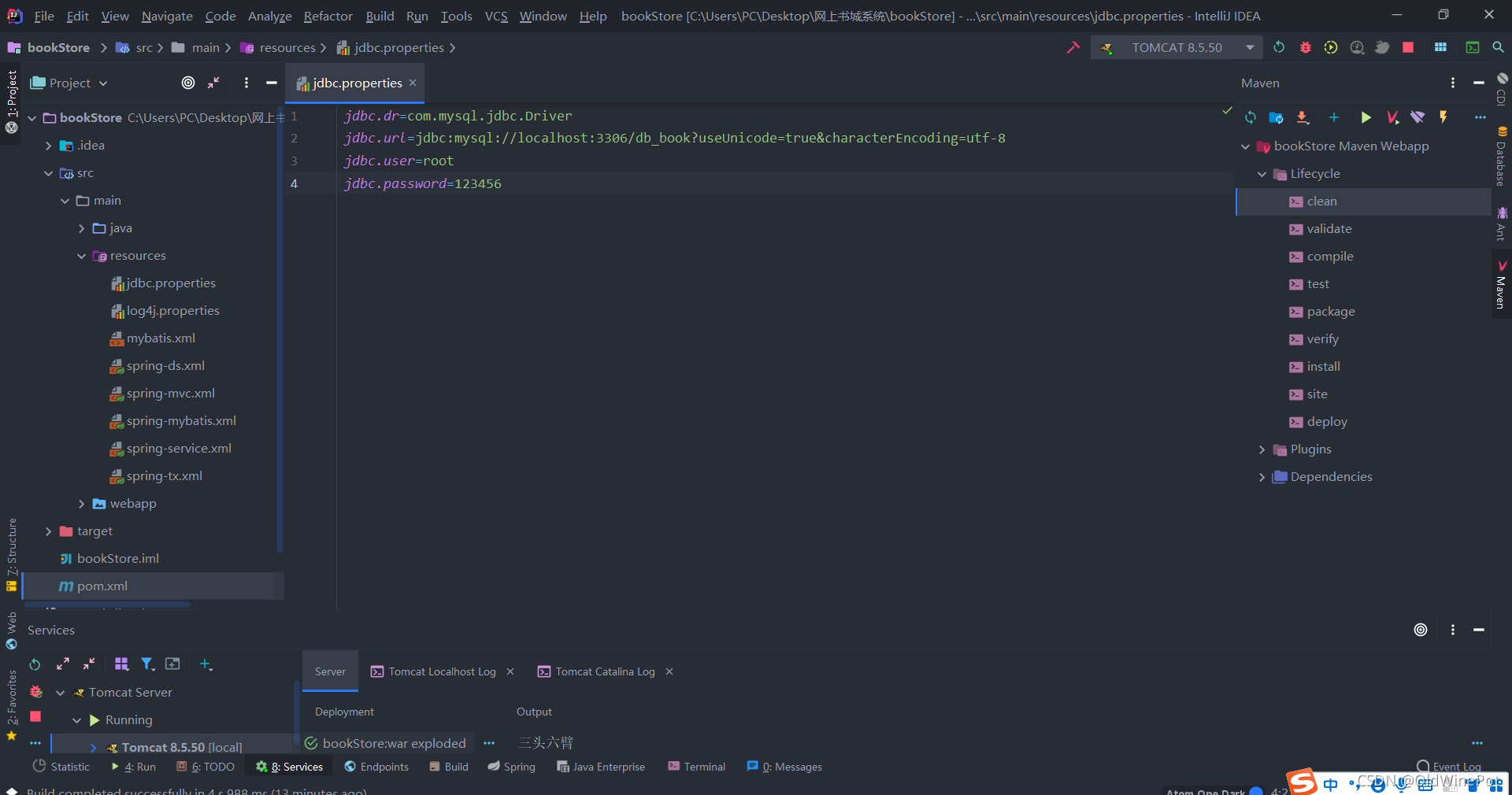Run the selected Maven build

[x=1366, y=117]
